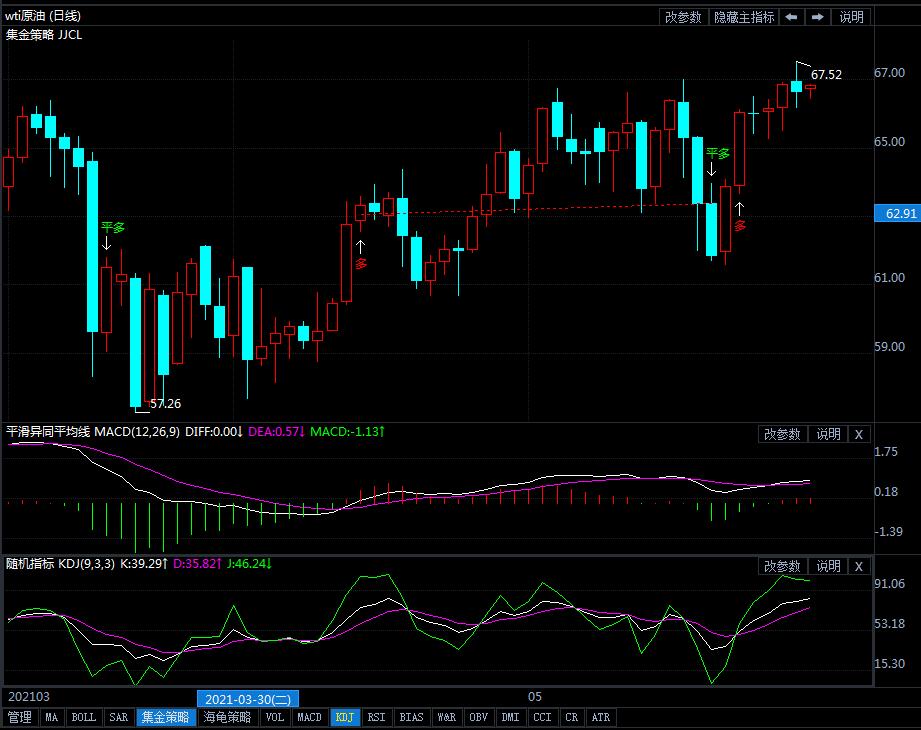Viewport: 921px width, 730px height.
Task: Click the 2021-03-30 date label on timeline
Action: (x=248, y=697)
